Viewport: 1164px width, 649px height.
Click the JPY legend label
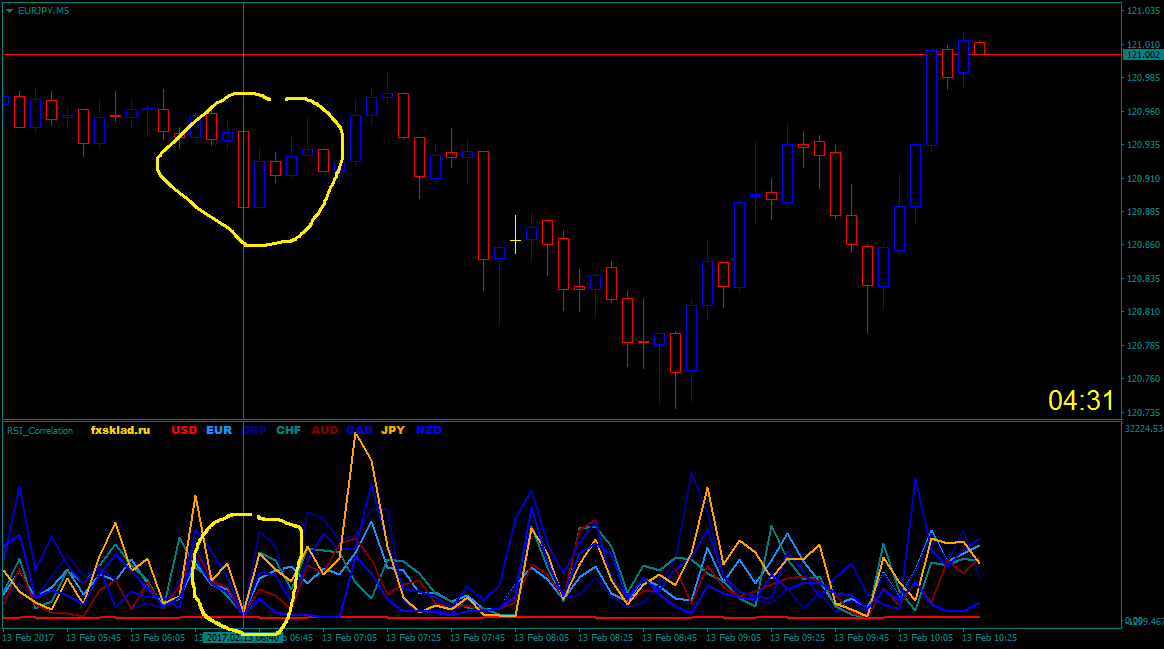393,431
